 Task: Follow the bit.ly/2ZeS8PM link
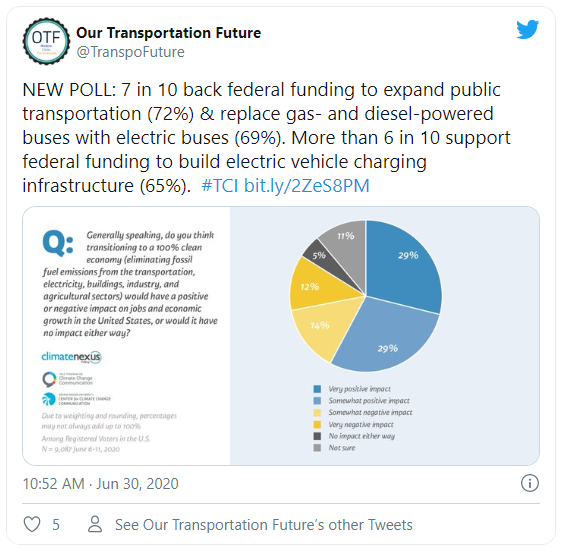(x=307, y=186)
